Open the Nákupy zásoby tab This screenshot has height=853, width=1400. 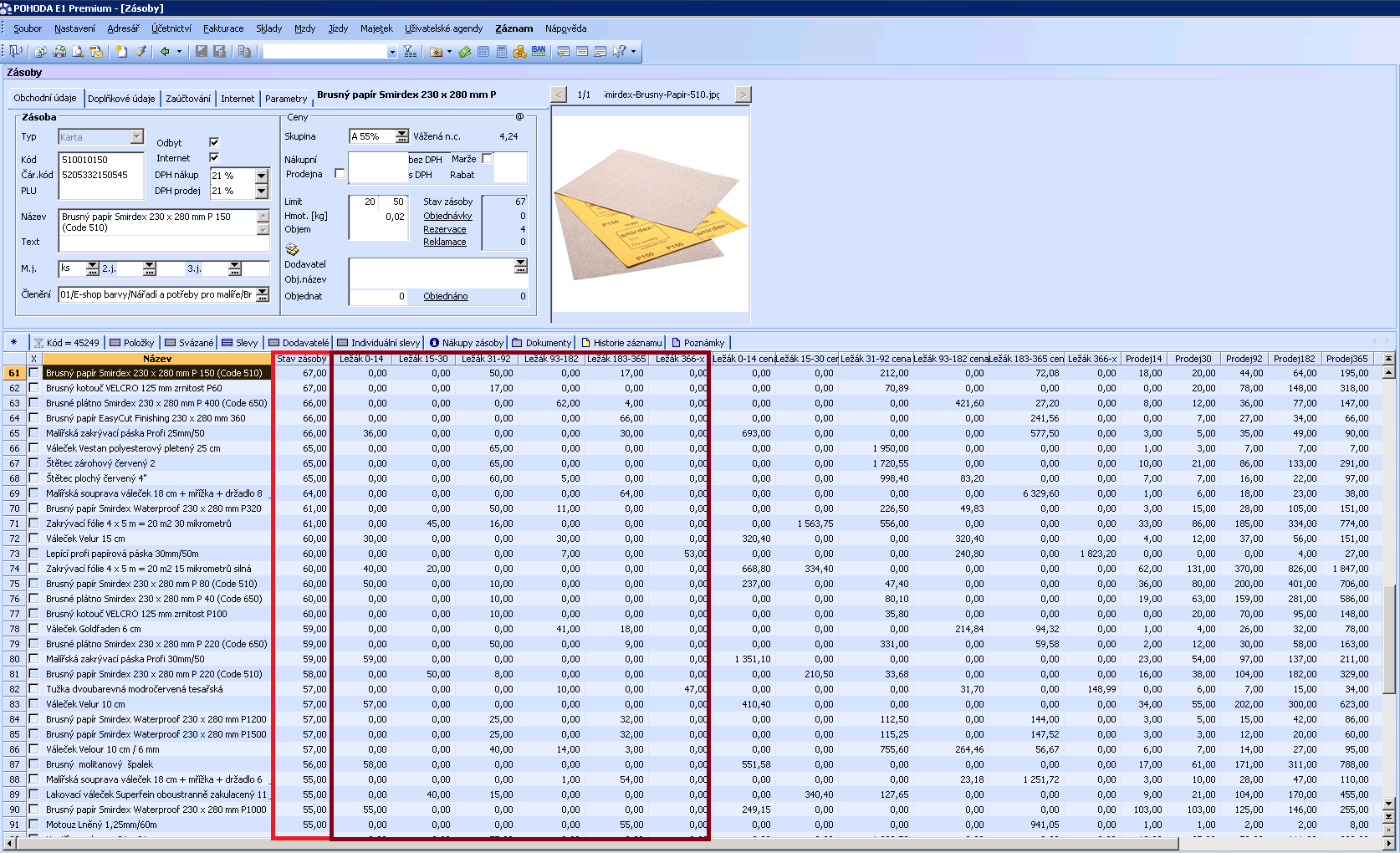[x=467, y=343]
